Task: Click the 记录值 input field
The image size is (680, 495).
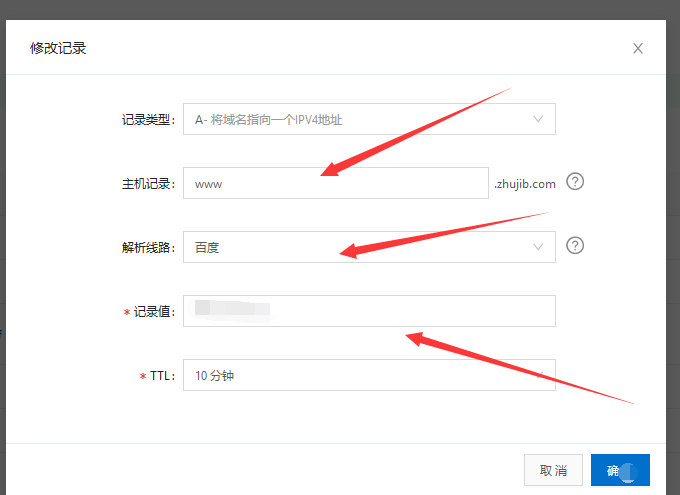Action: click(369, 311)
